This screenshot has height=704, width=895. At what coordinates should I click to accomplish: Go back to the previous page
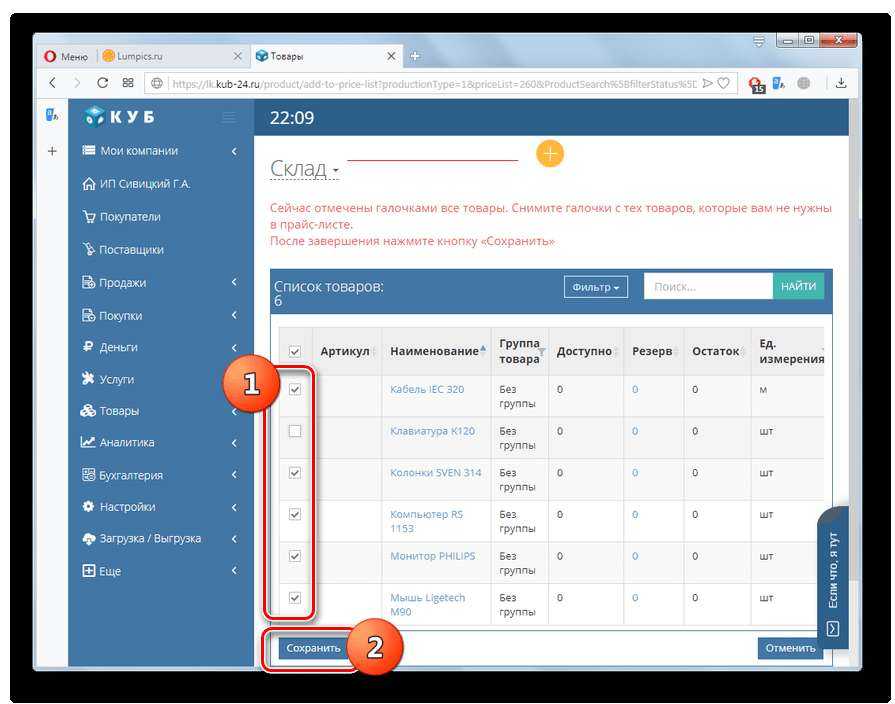coord(53,83)
